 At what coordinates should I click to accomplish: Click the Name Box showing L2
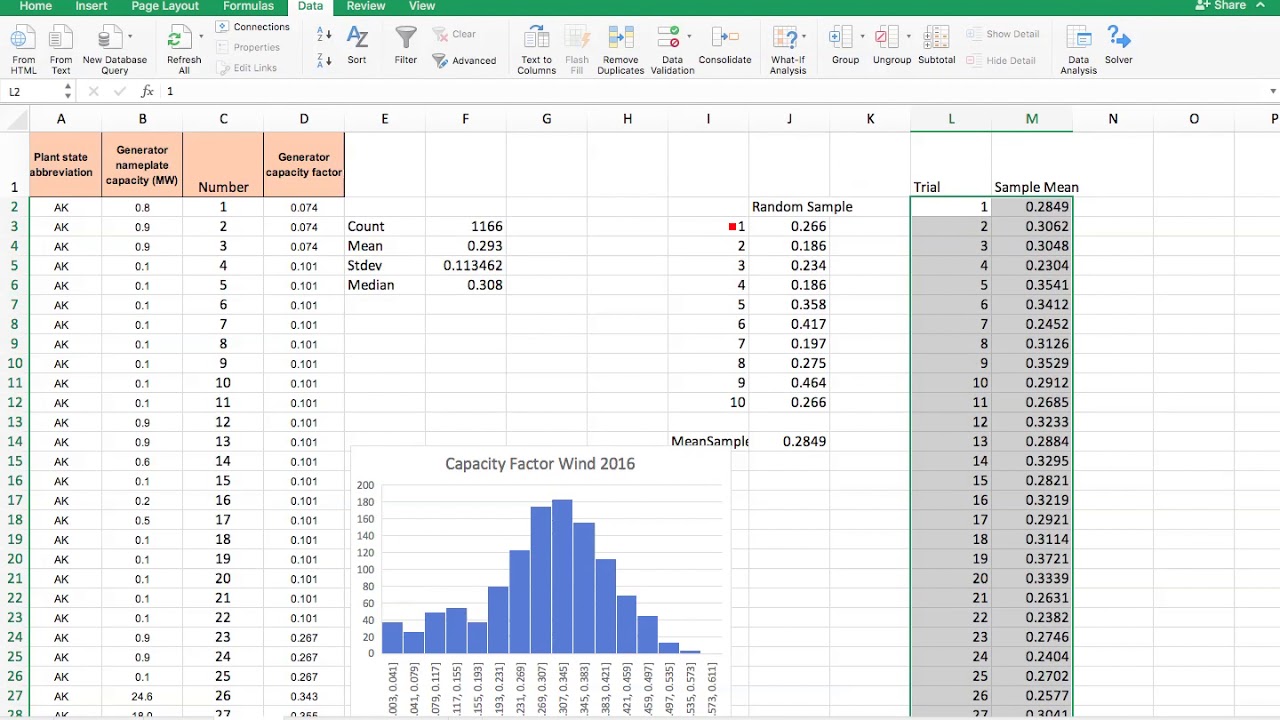pos(30,91)
